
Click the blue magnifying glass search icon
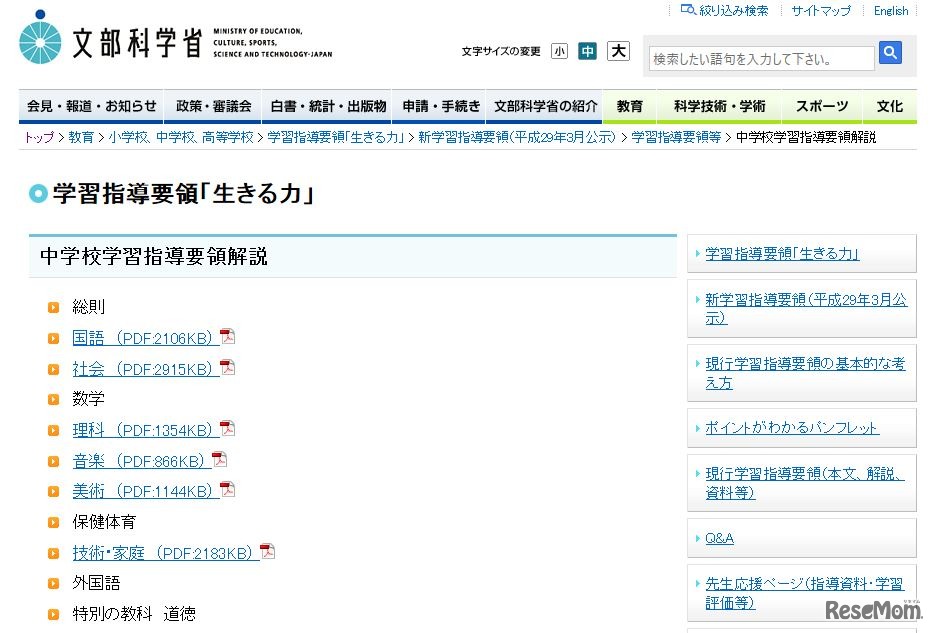[x=889, y=54]
